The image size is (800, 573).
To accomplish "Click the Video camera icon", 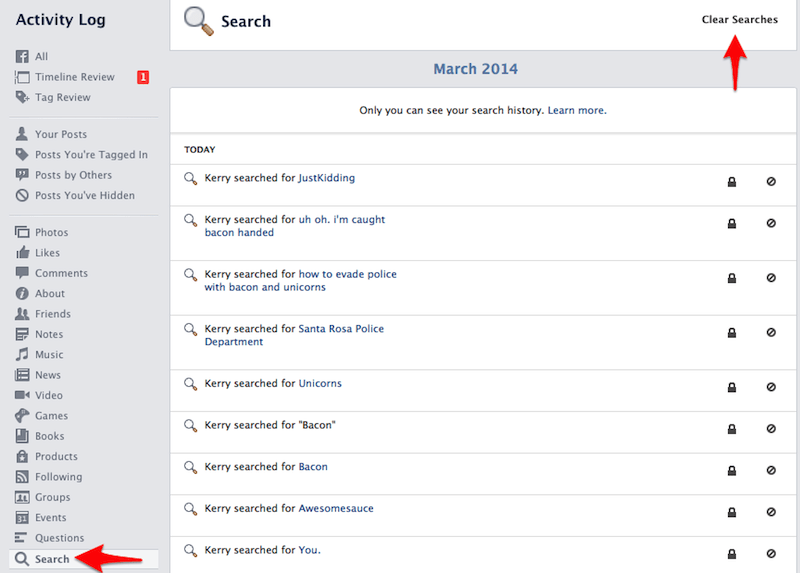I will tap(22, 395).
